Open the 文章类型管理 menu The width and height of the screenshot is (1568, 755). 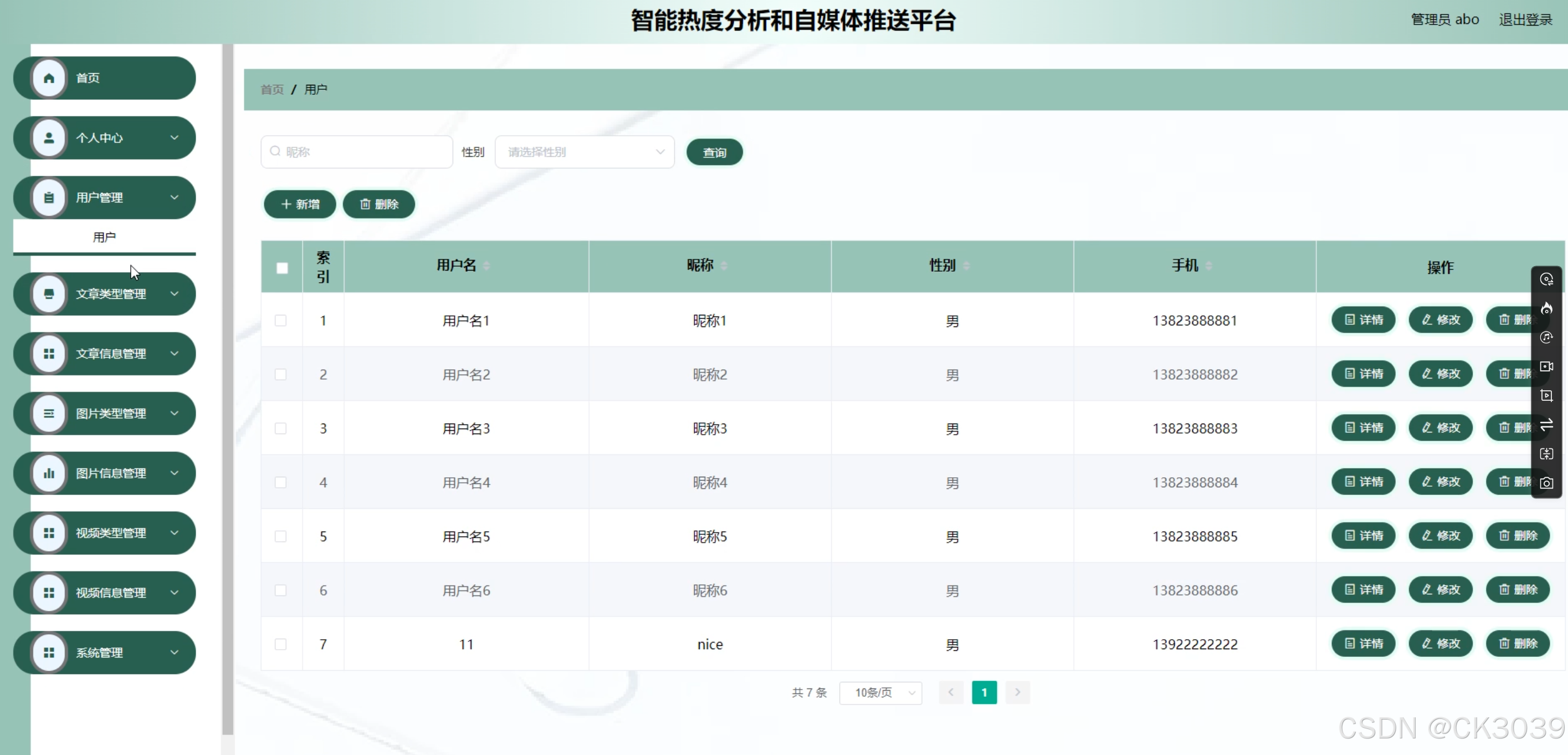[110, 294]
